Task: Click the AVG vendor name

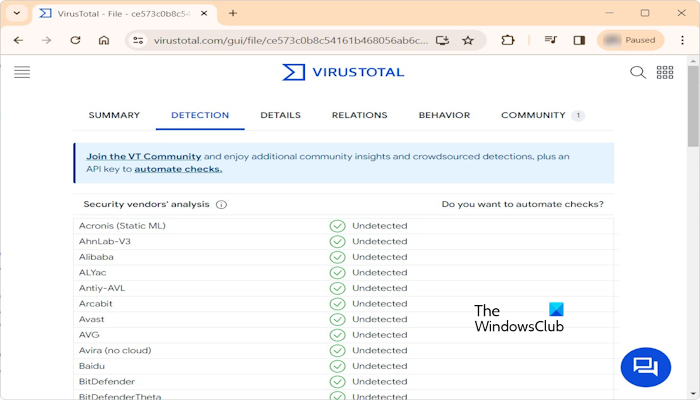Action: (89, 335)
